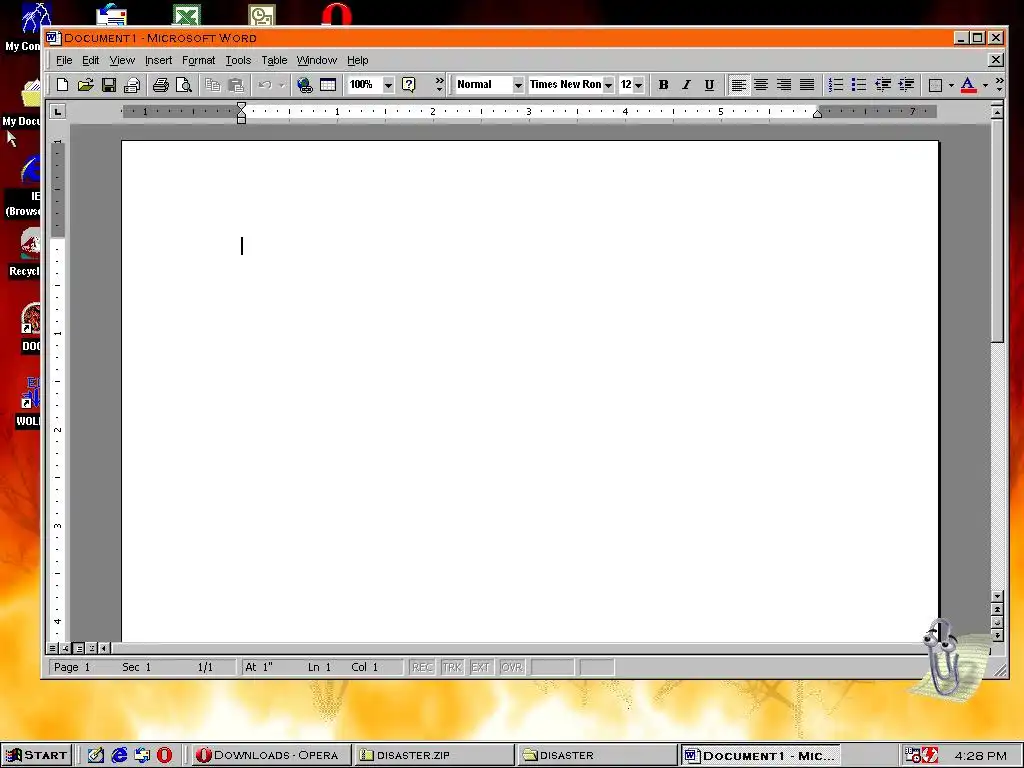
Task: Set Align Right paragraph alignment
Action: [x=784, y=85]
